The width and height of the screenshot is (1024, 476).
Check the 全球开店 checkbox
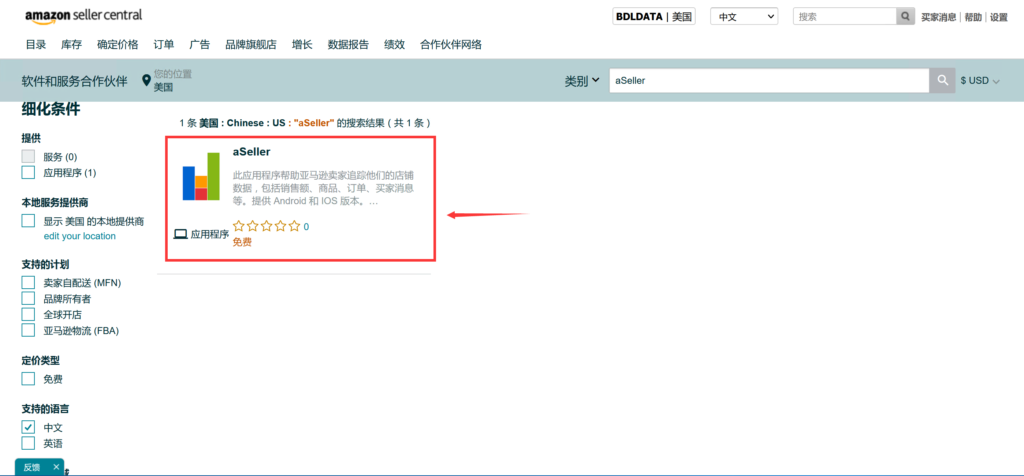click(28, 314)
